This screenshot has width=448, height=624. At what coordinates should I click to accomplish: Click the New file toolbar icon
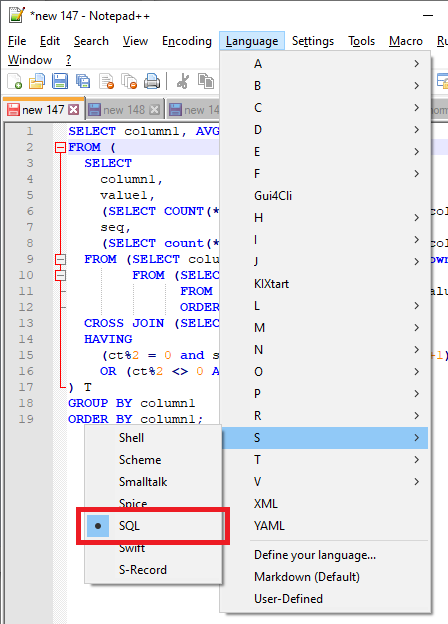[15, 81]
